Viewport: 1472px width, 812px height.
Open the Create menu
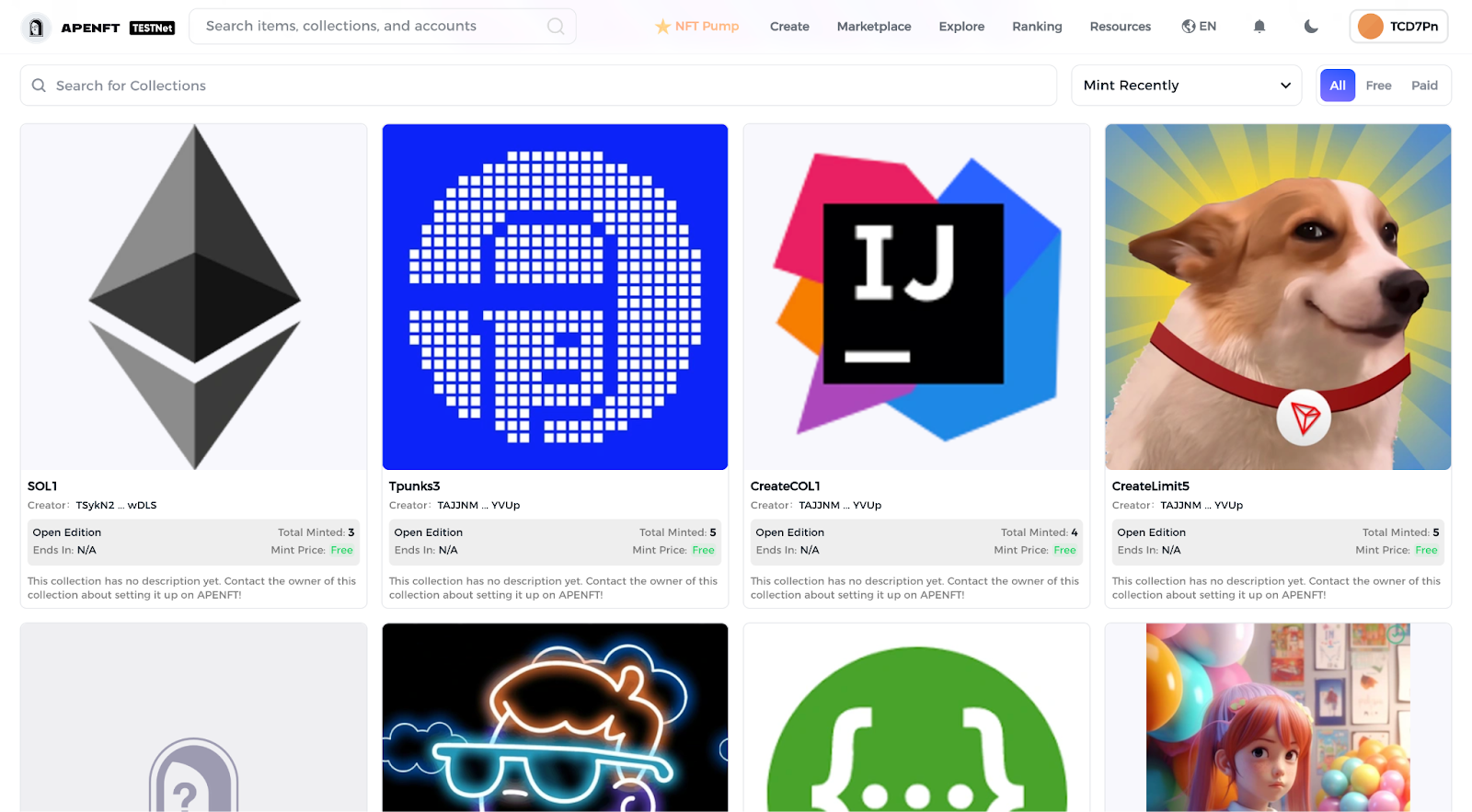[789, 27]
